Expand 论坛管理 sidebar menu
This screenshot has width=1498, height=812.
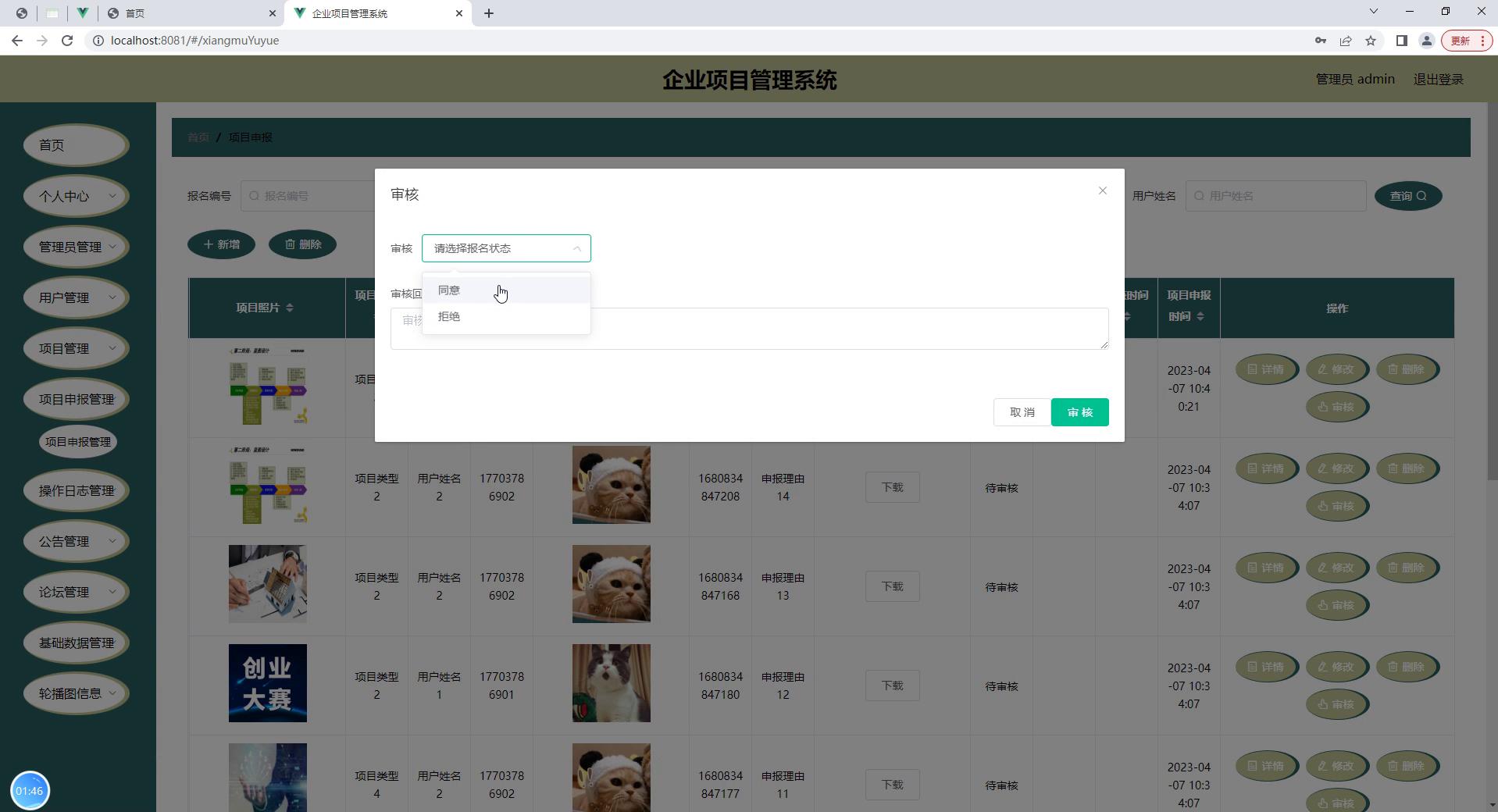click(76, 592)
